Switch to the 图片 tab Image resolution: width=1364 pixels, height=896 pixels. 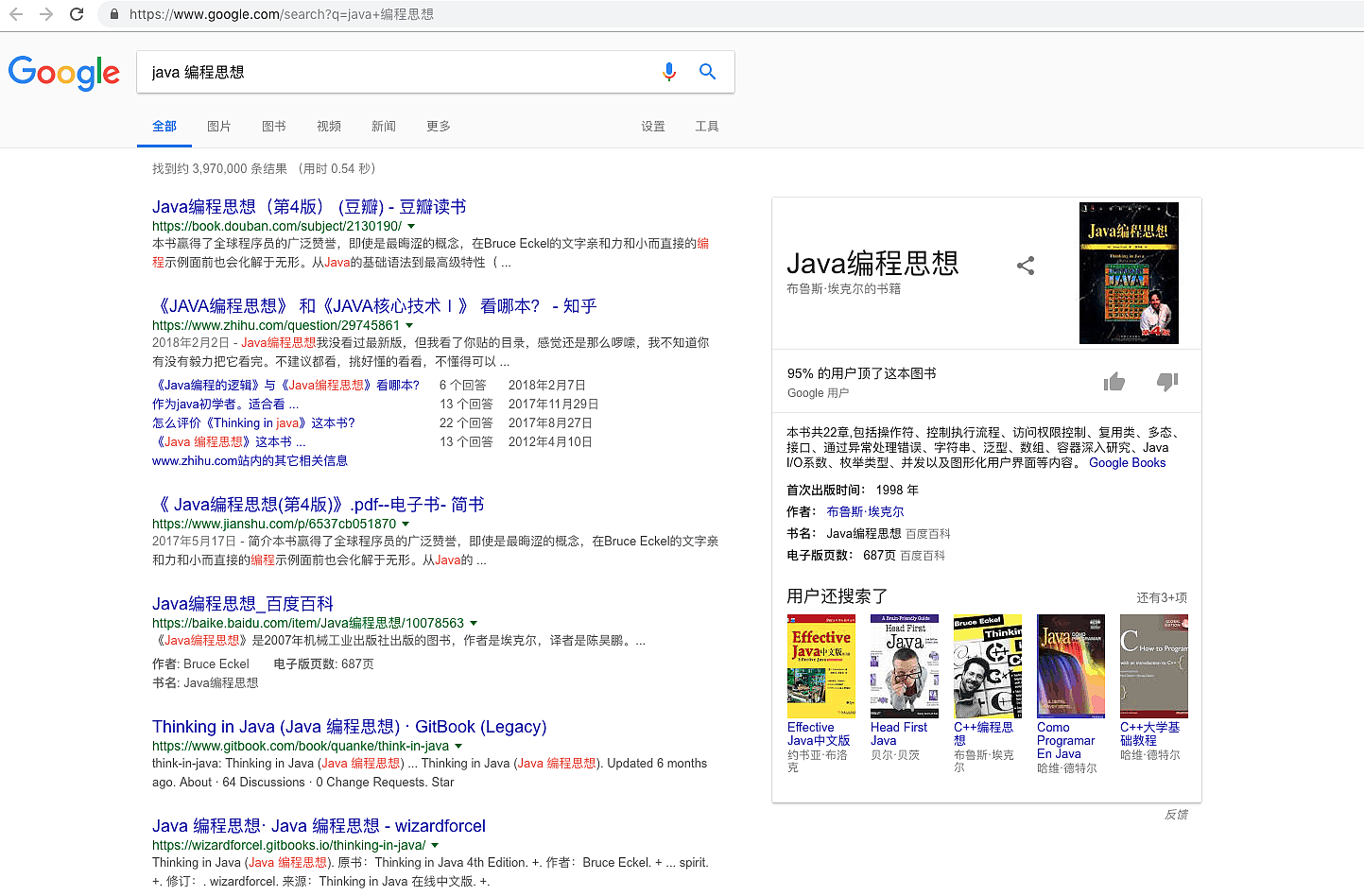(218, 127)
